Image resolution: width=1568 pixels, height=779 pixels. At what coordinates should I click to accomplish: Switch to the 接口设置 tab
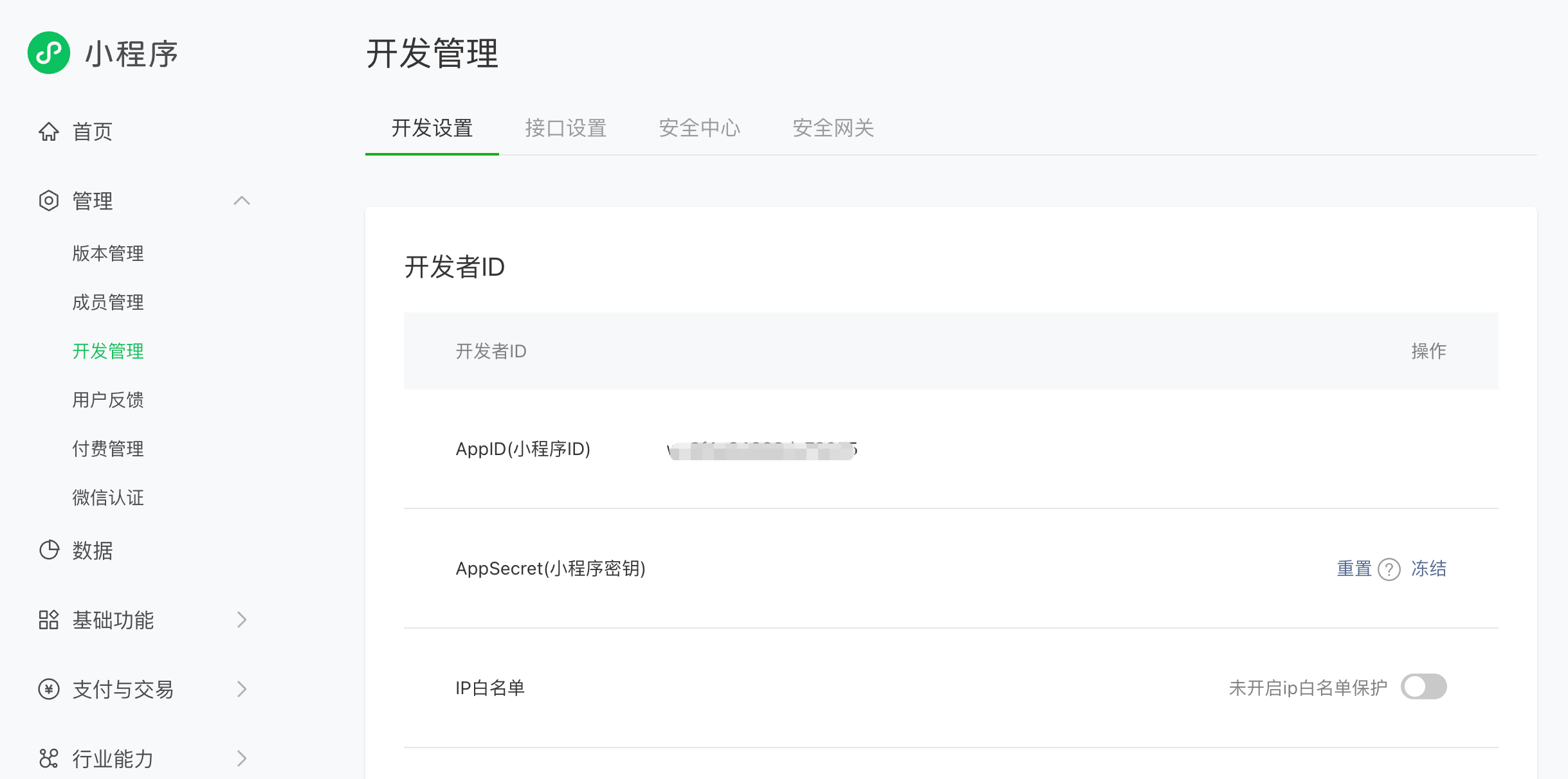pos(565,128)
